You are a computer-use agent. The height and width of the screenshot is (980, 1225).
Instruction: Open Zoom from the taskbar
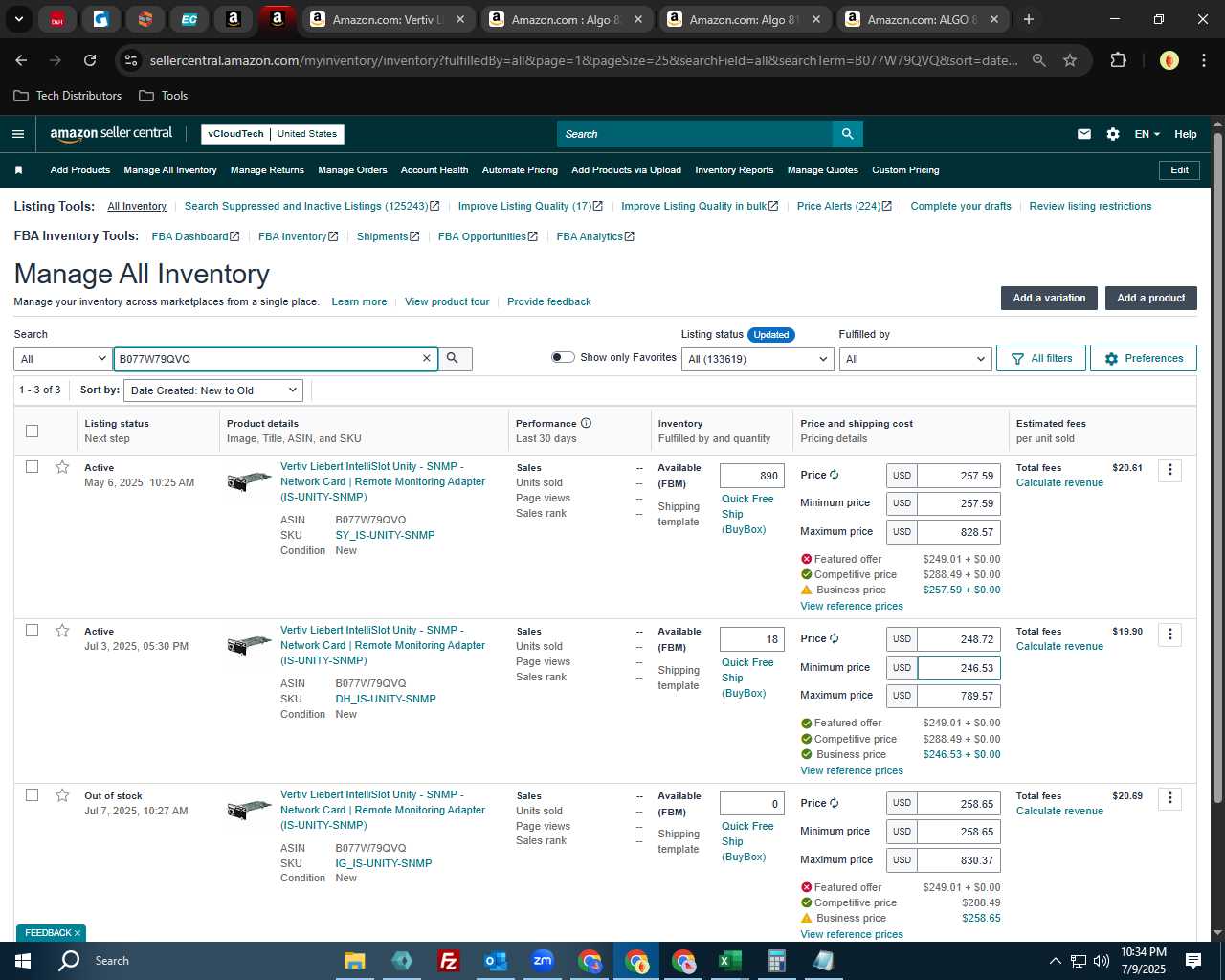(543, 961)
